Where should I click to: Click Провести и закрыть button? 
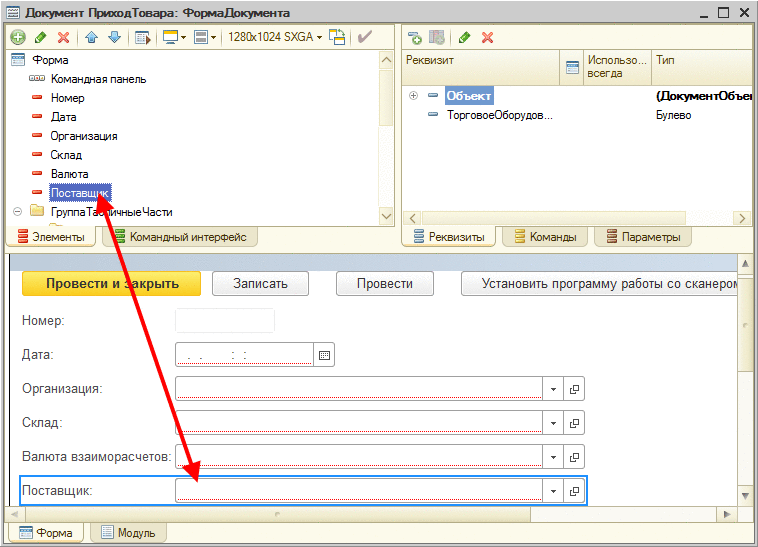pos(112,283)
